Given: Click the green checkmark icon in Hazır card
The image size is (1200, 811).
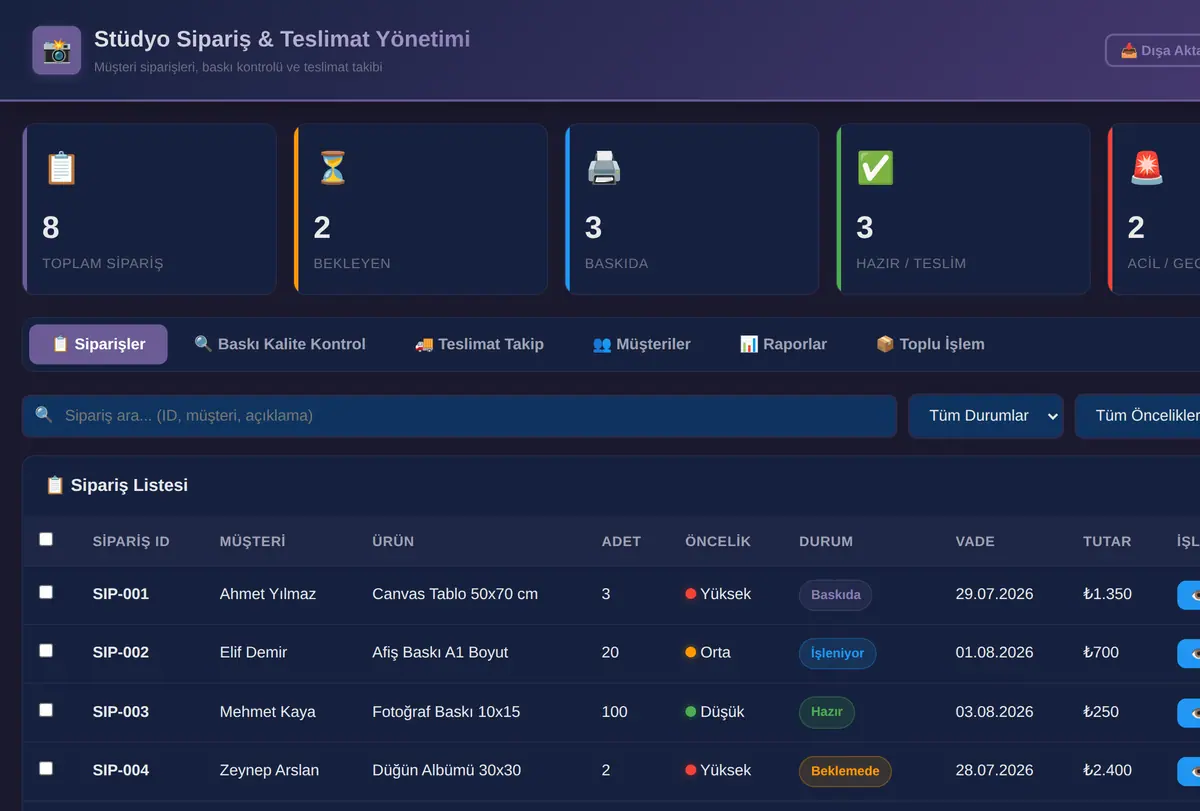Looking at the screenshot, I should [875, 167].
